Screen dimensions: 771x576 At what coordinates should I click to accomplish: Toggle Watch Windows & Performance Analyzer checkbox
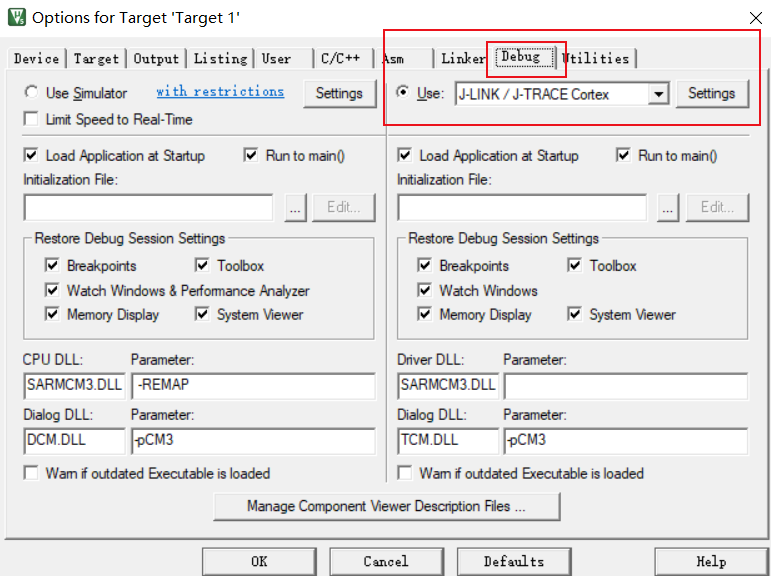(52, 290)
